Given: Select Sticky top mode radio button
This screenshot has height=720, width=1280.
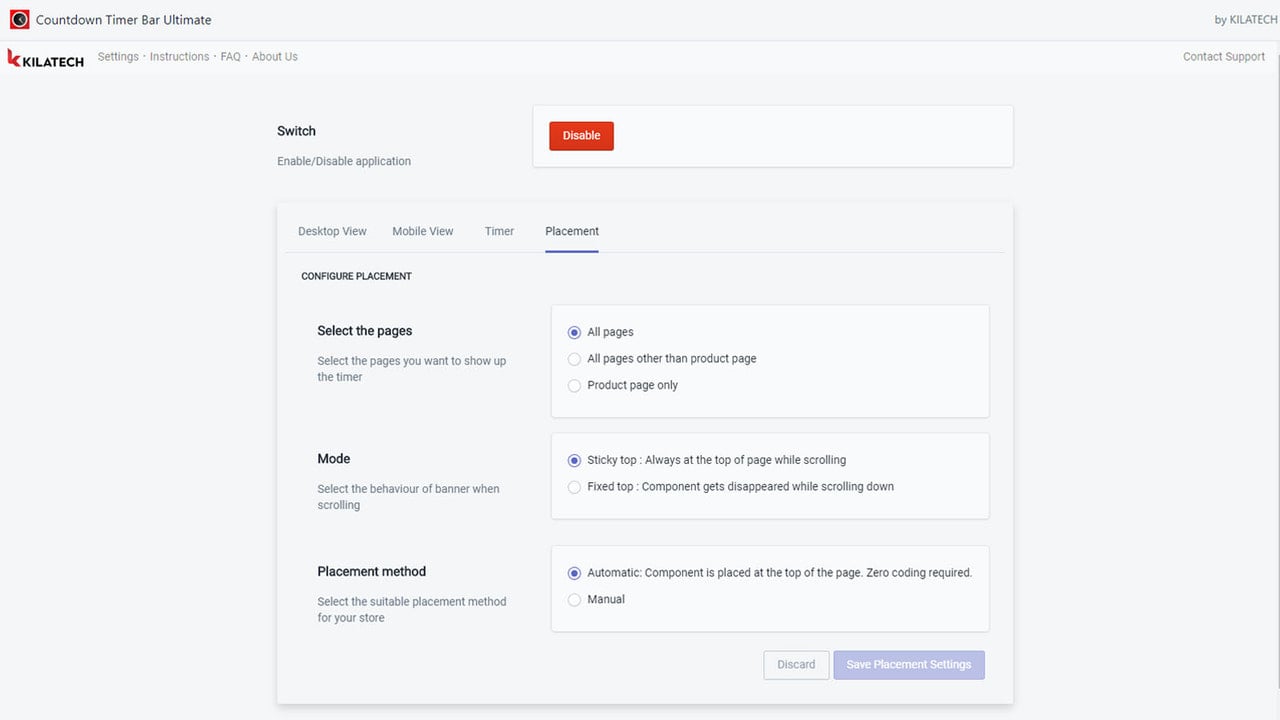Looking at the screenshot, I should (574, 461).
